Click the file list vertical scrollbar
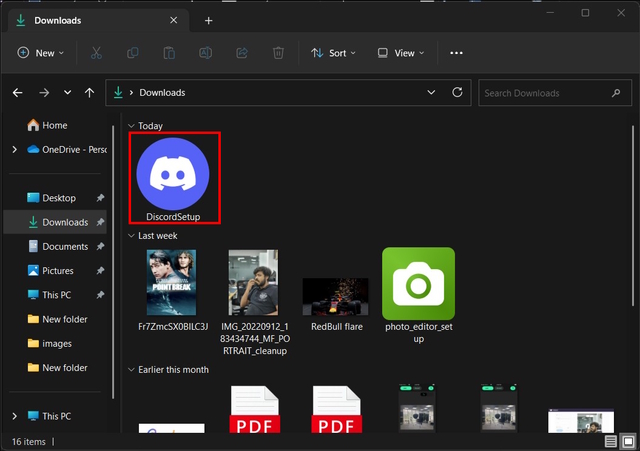 [x=633, y=216]
